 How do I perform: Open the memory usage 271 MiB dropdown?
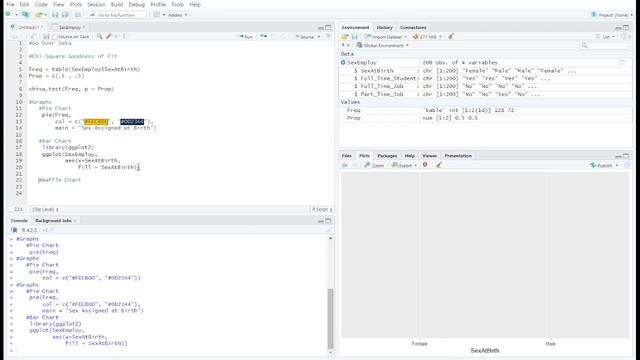[427, 37]
